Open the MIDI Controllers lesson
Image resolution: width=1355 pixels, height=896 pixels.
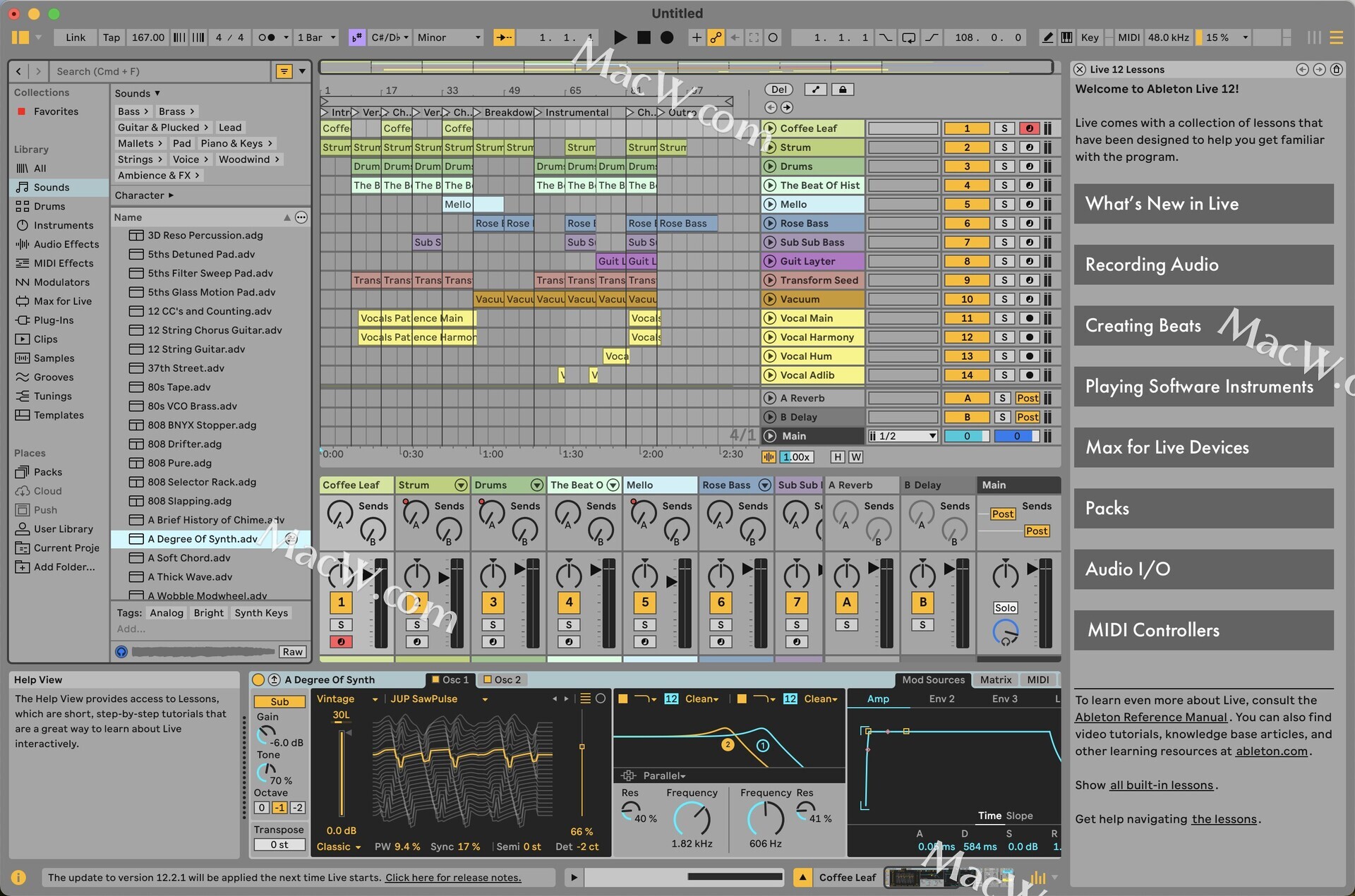pos(1203,630)
